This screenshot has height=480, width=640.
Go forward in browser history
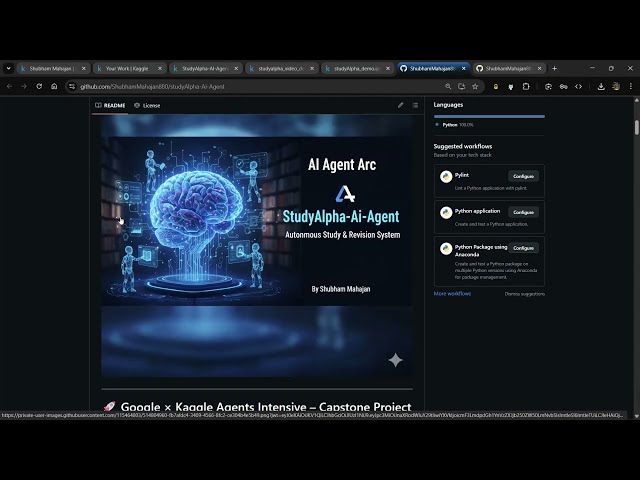click(x=24, y=87)
